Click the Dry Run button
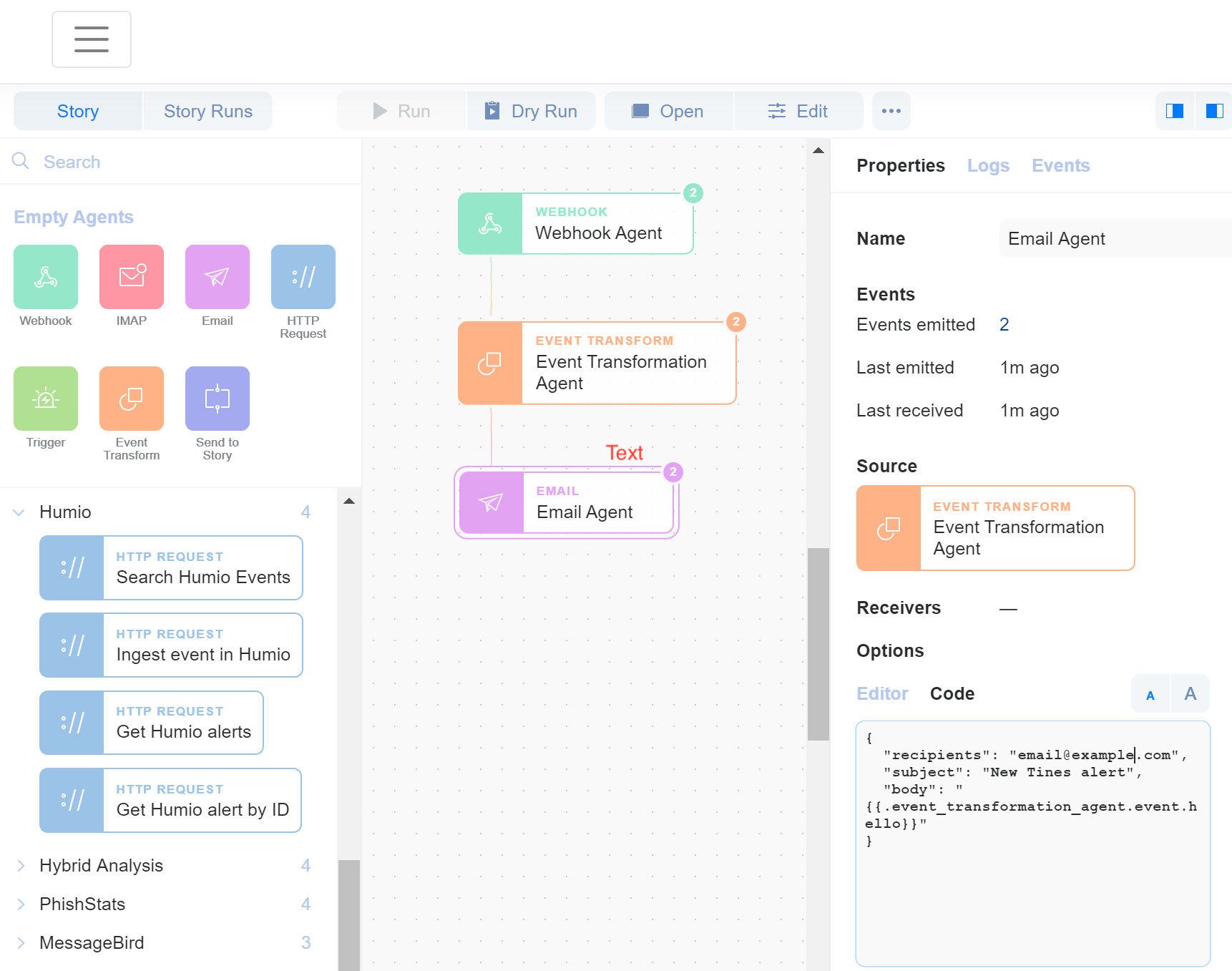The width and height of the screenshot is (1232, 971). 532,111
